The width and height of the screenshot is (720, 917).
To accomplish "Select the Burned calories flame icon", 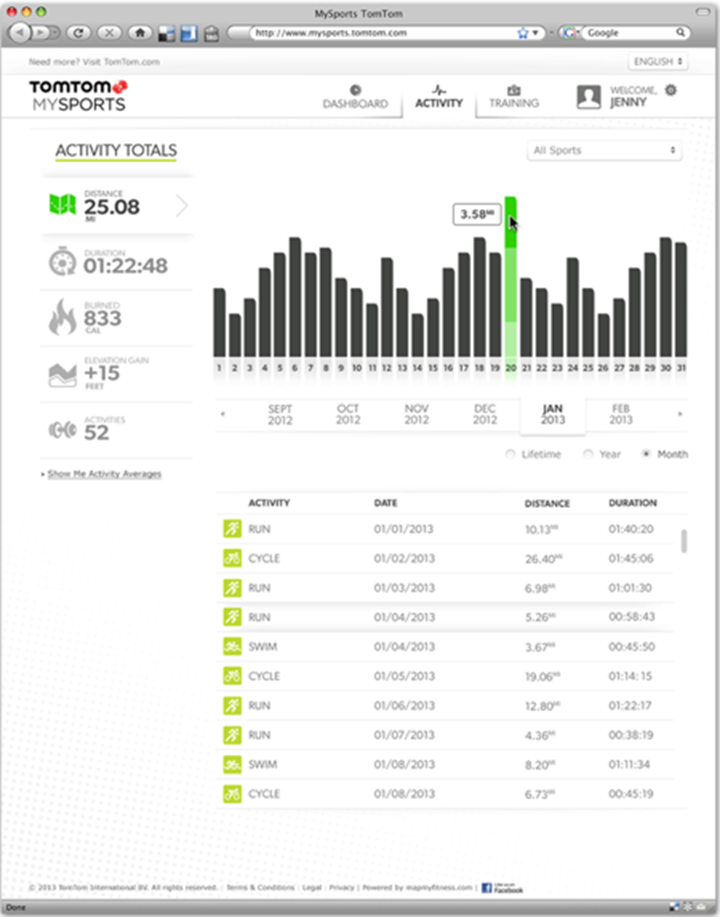I will click(62, 316).
